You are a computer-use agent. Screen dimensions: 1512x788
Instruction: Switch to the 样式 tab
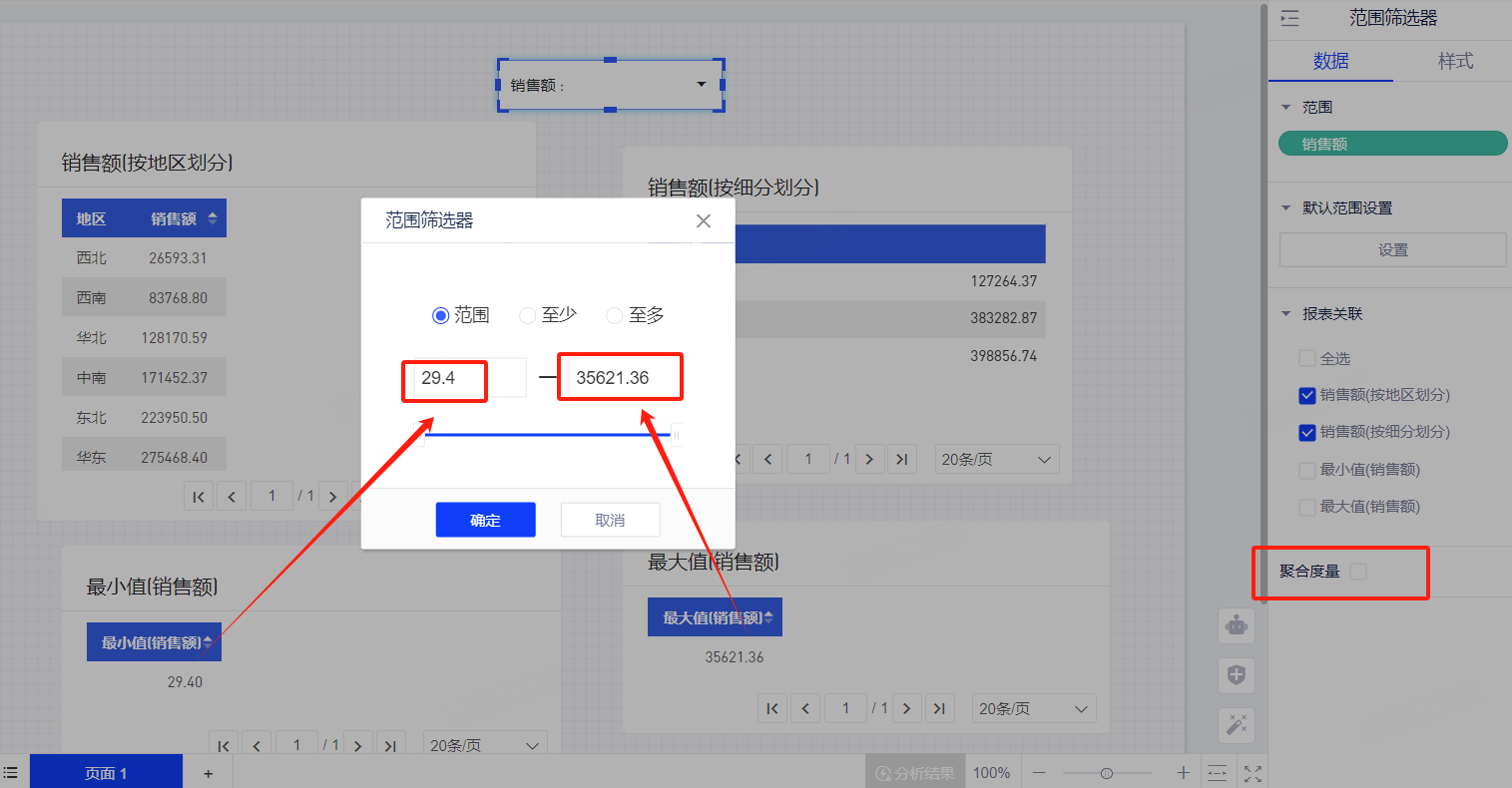[1454, 61]
